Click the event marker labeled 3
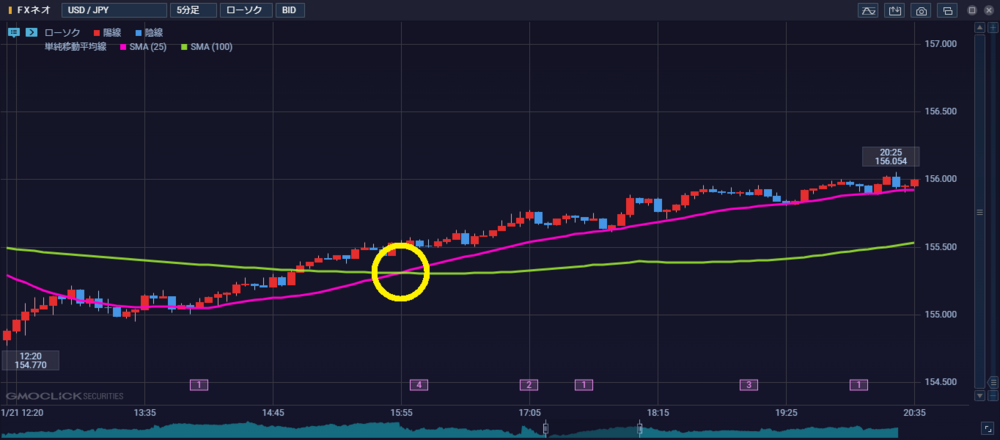The height and width of the screenshot is (440, 1000). [747, 384]
